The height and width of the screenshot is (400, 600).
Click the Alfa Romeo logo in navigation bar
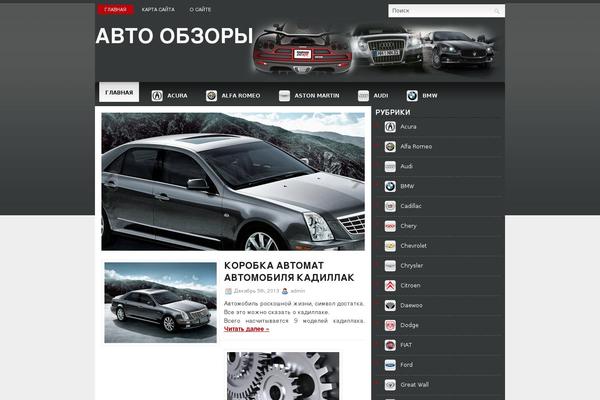[x=211, y=96]
